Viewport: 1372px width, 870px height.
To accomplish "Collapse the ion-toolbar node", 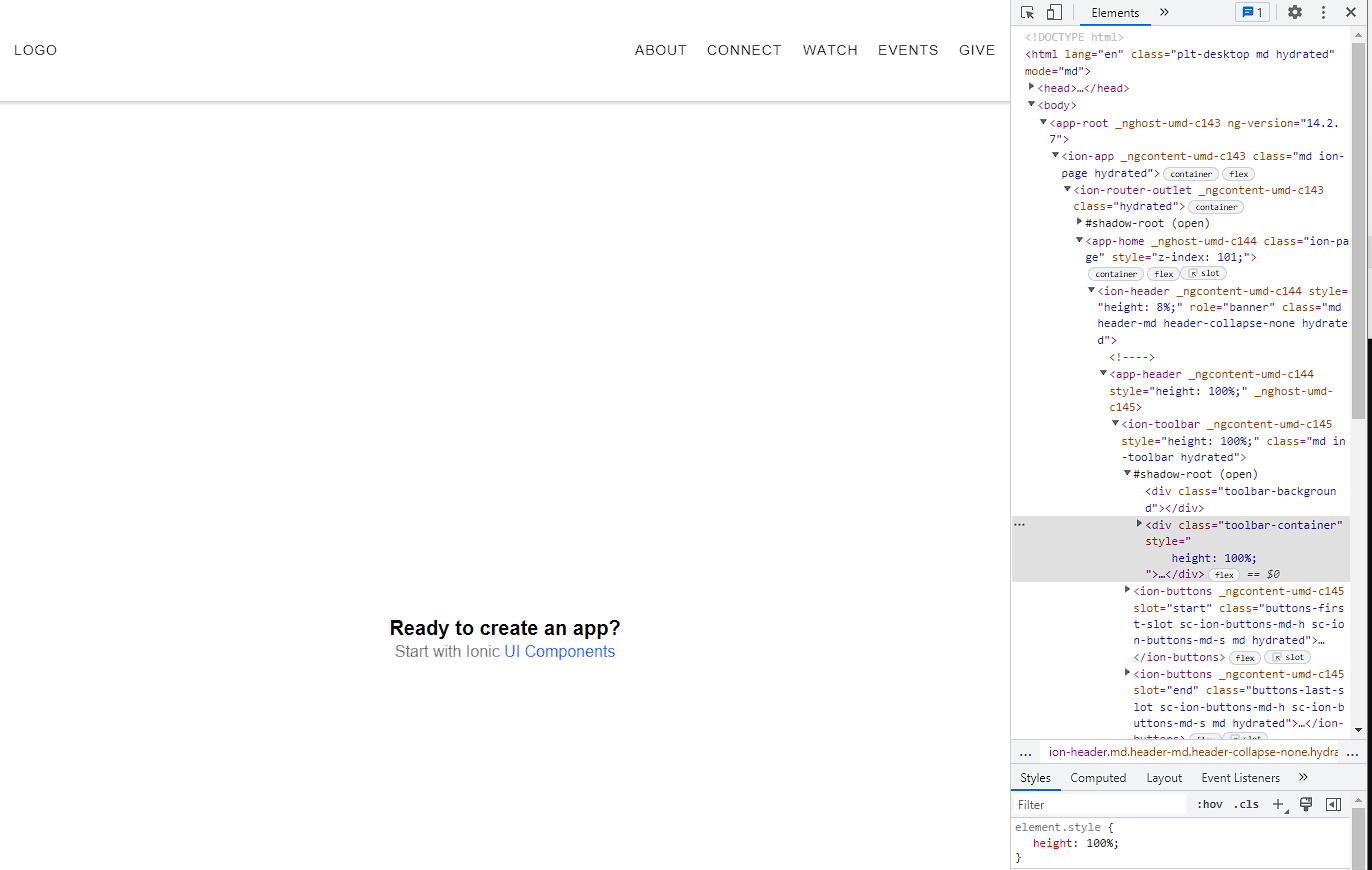I will [1115, 423].
